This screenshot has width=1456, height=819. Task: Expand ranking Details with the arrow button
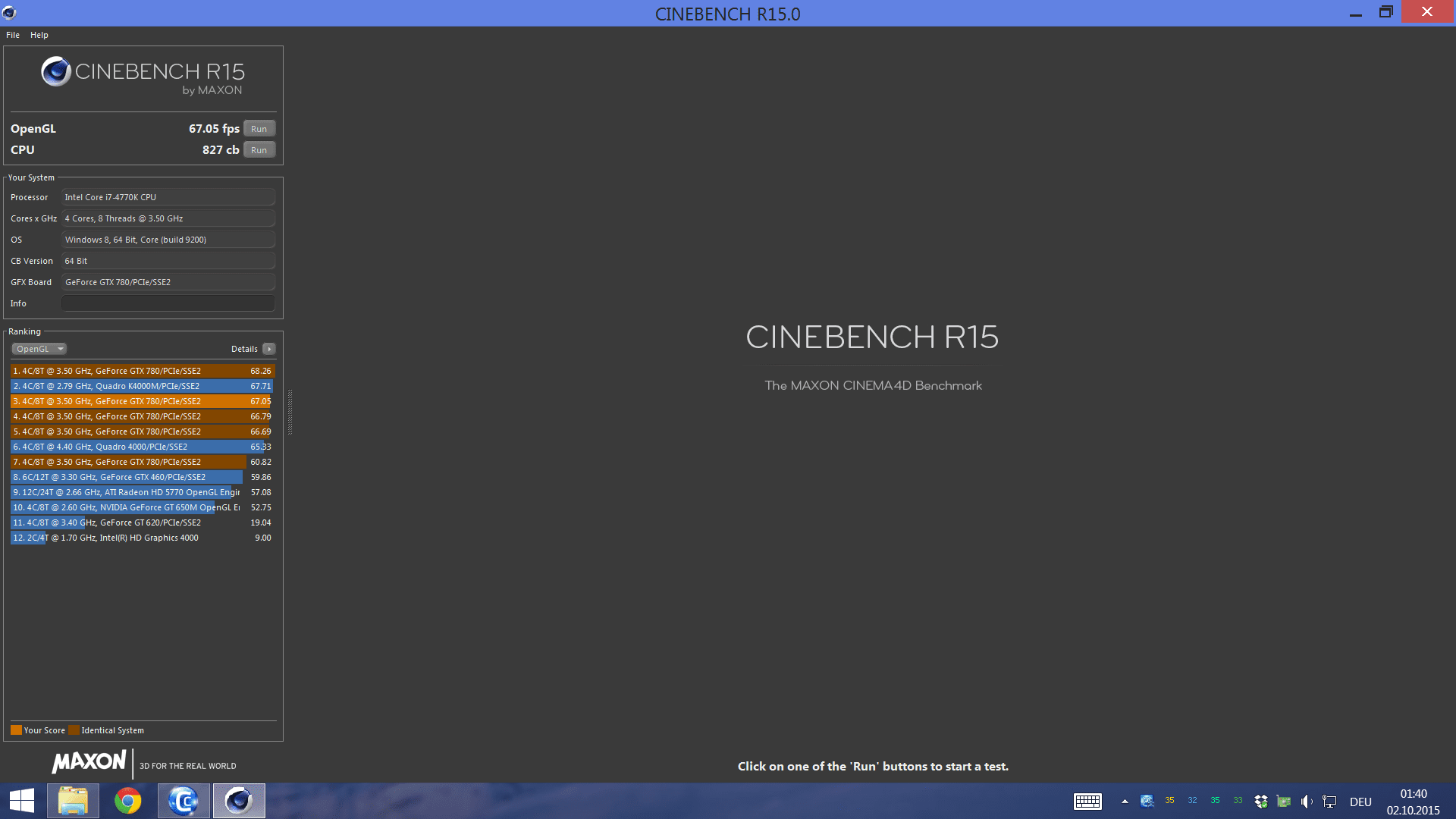pos(269,349)
